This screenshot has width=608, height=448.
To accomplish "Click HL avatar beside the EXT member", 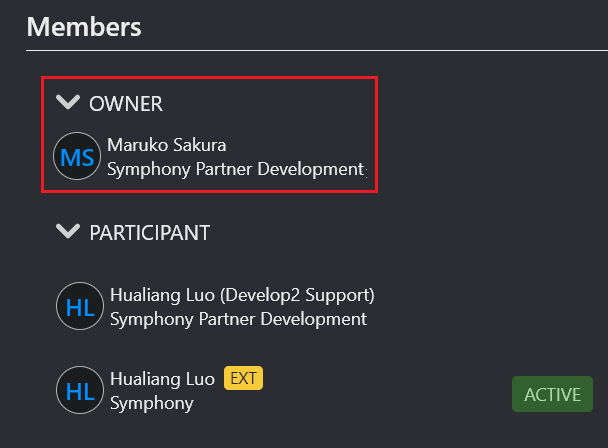I will 80,390.
